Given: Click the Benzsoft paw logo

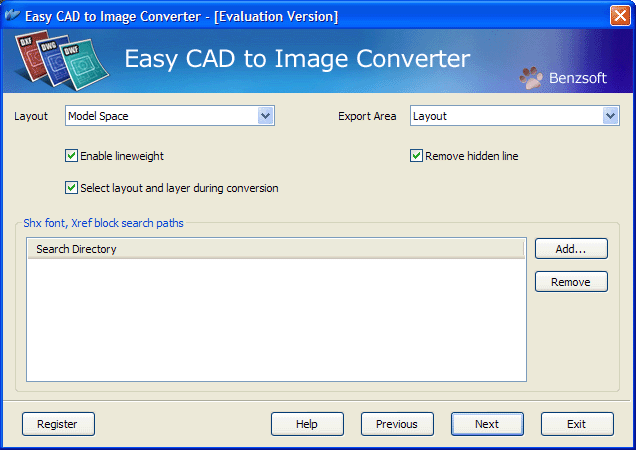Looking at the screenshot, I should point(531,78).
